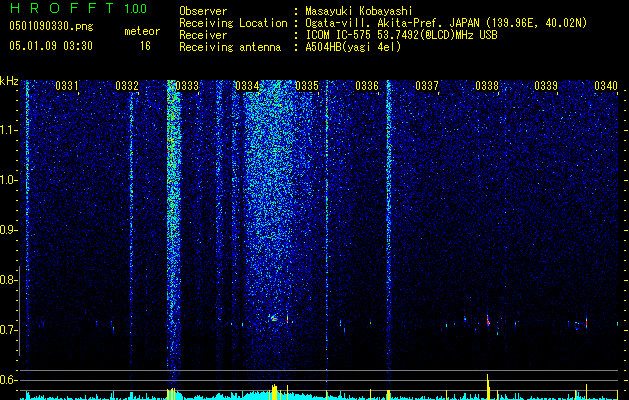
Task: Click the 0339 time marker
Action: click(546, 86)
